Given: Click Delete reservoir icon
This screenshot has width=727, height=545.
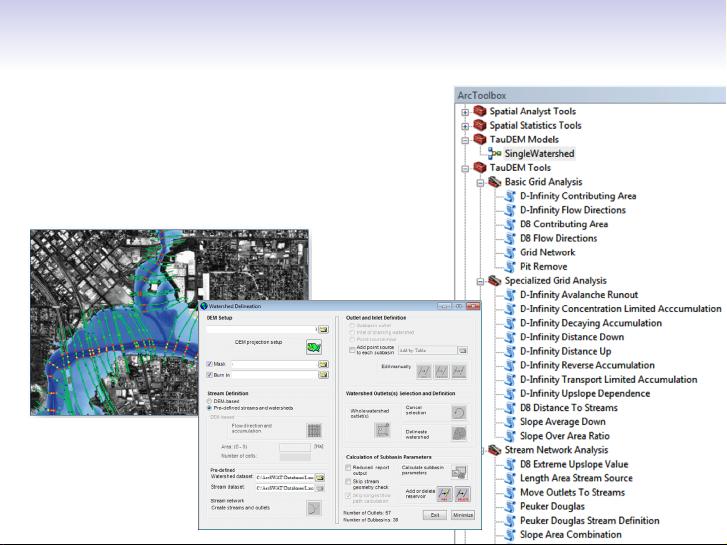Looking at the screenshot, I should click(462, 494).
